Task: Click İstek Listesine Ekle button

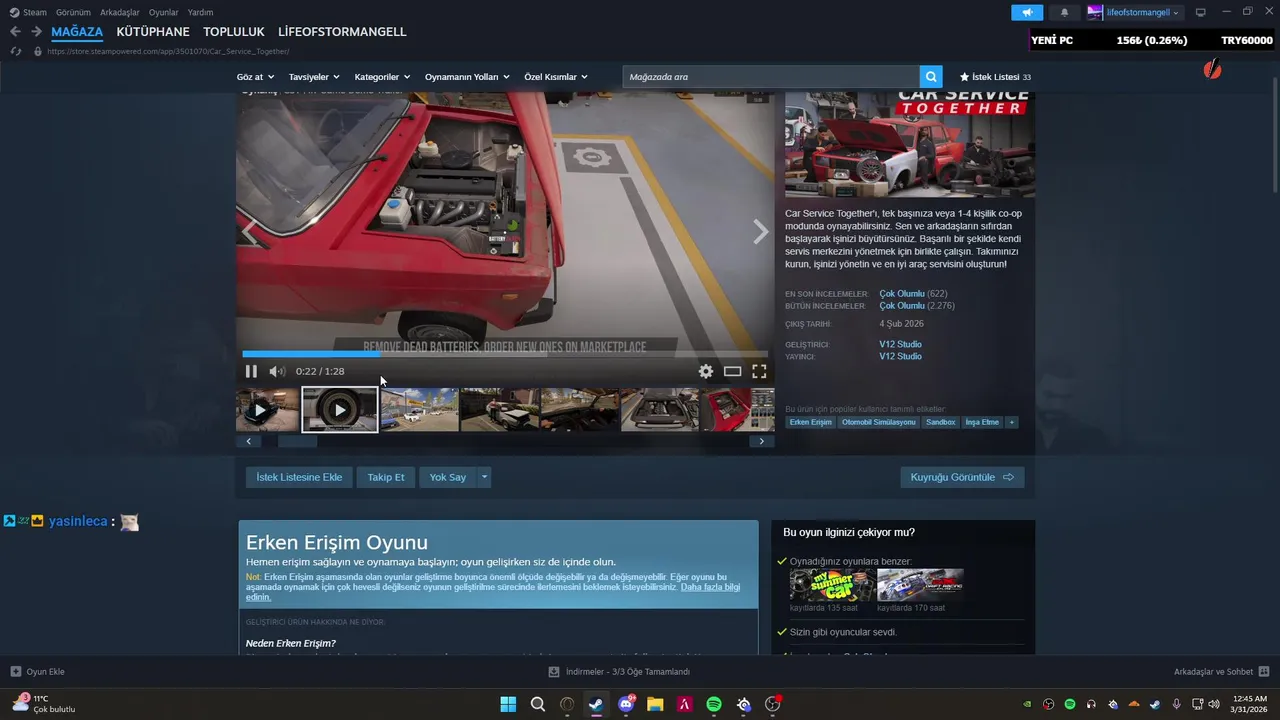Action: [299, 477]
